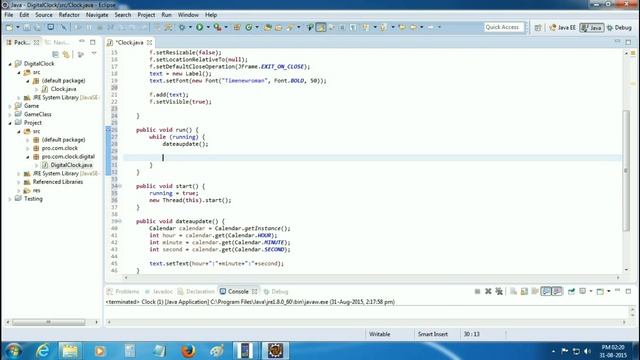Toggle Show Console on standard error
The image size is (640, 360).
557,291
